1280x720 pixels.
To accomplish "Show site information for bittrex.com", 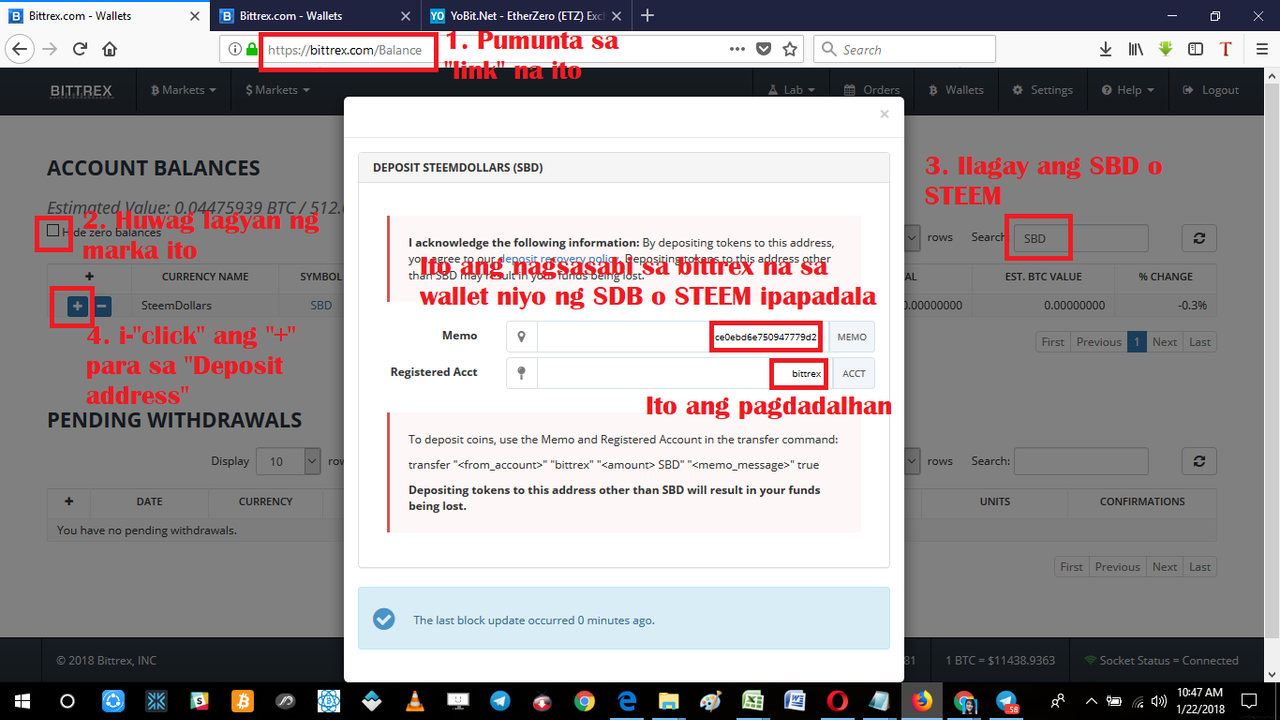I will pos(234,49).
